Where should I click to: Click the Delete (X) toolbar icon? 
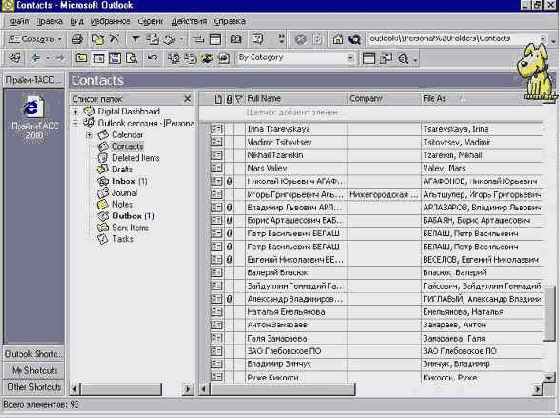[x=114, y=39]
